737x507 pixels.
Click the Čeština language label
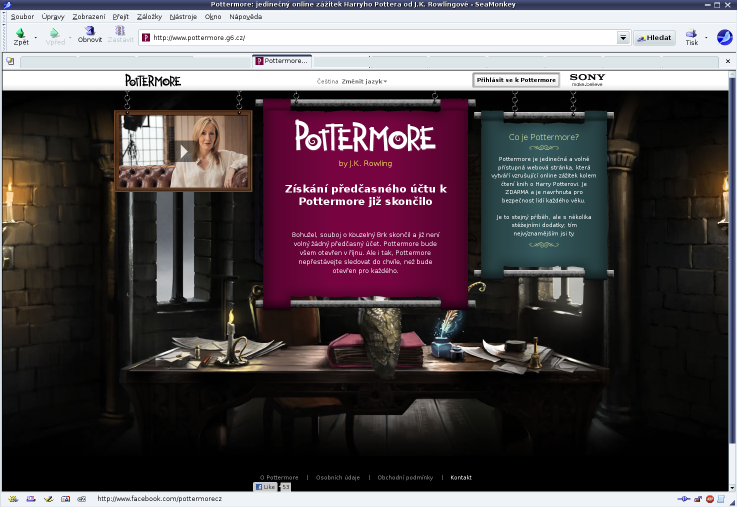[327, 81]
